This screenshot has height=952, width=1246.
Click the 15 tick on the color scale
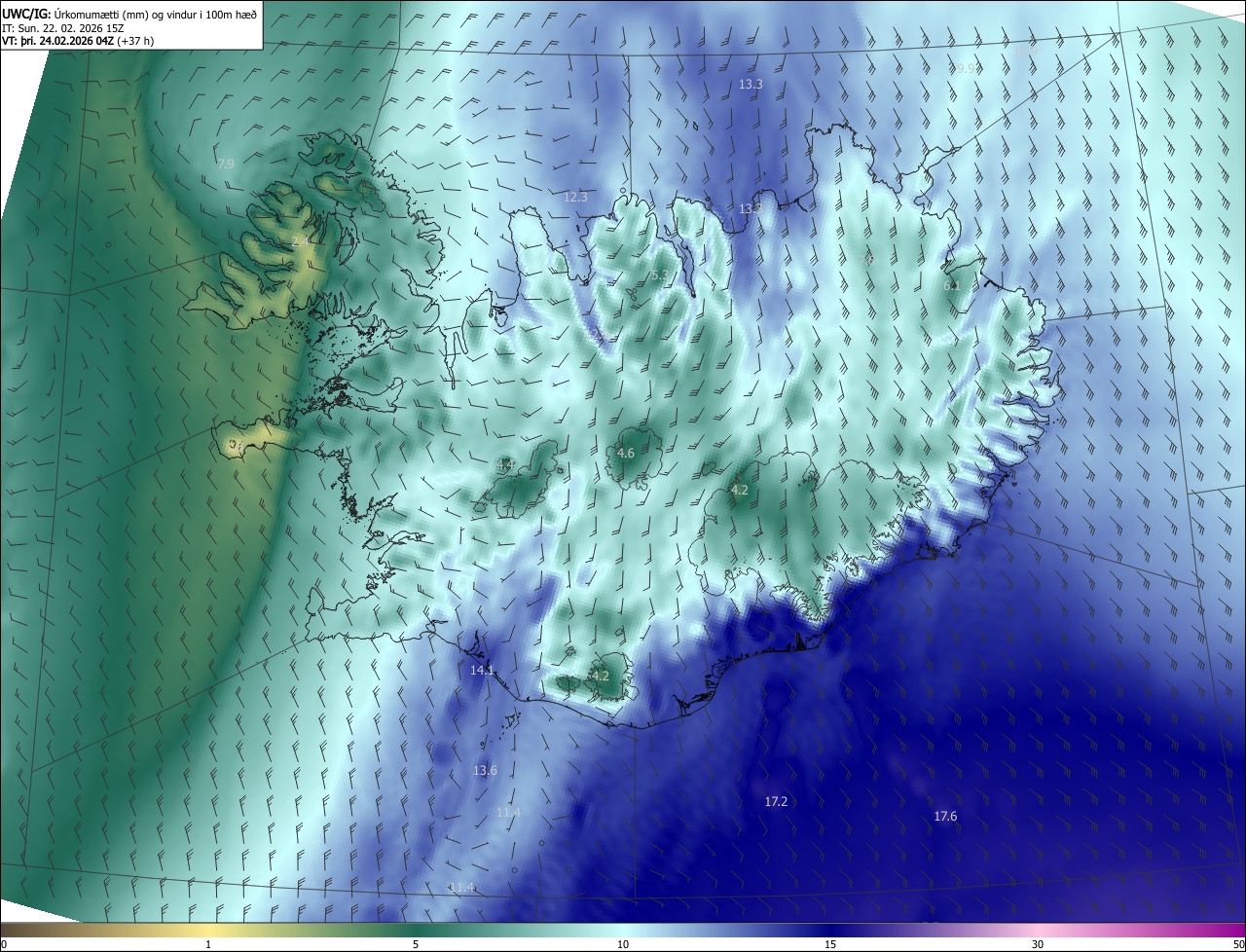tap(830, 944)
